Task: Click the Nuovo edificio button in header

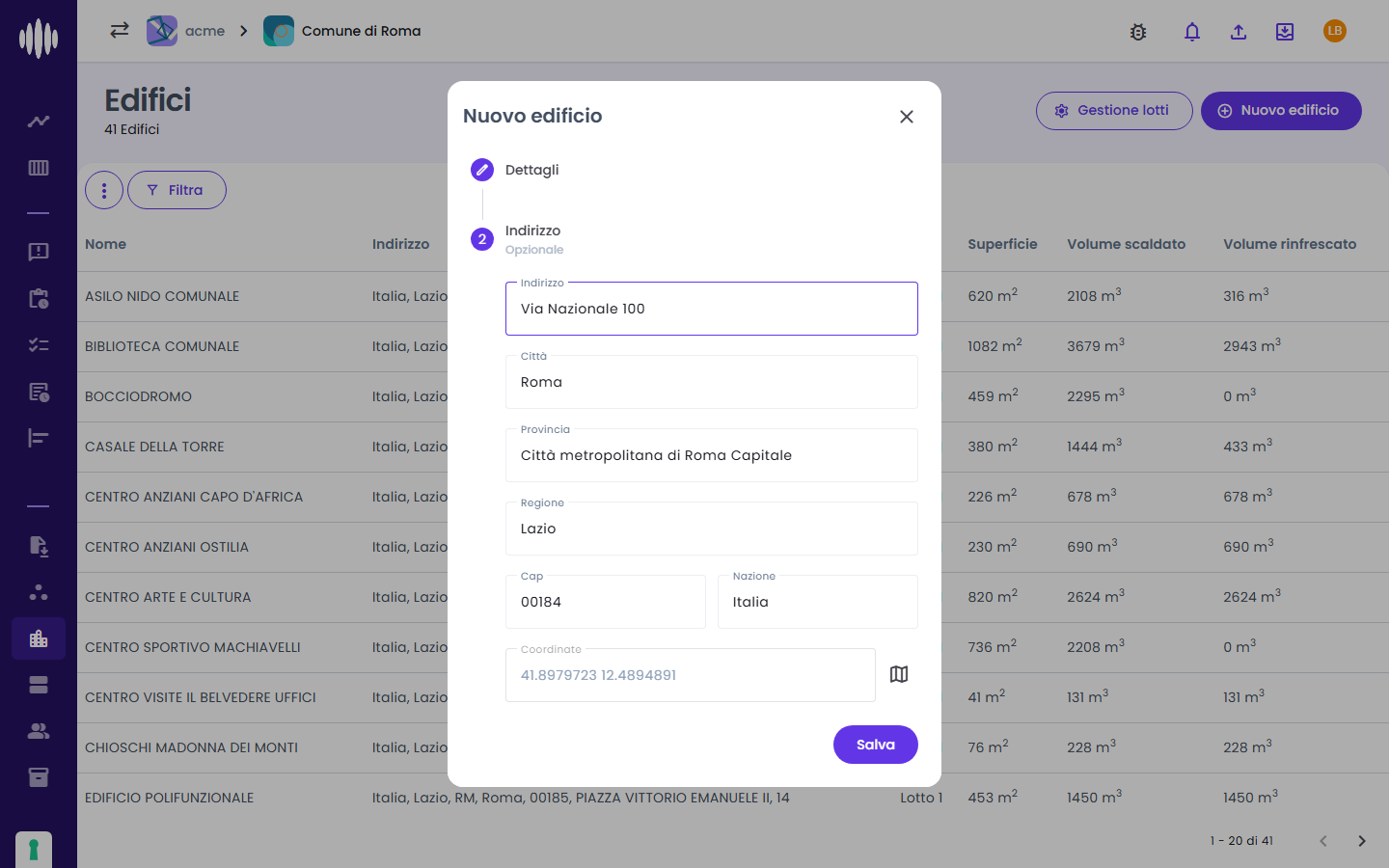Action: [1281, 111]
